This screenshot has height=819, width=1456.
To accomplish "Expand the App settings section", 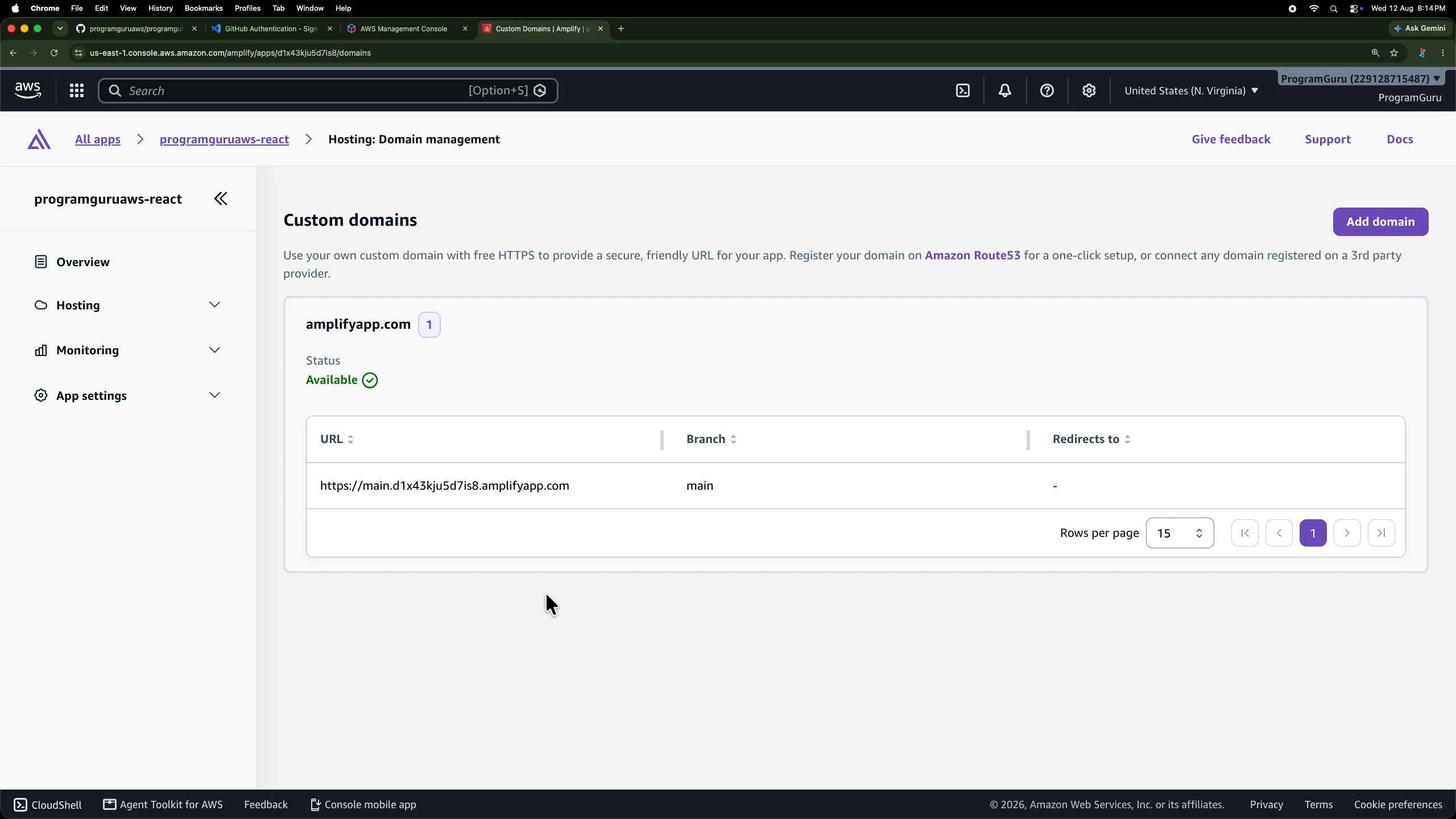I will [x=127, y=395].
